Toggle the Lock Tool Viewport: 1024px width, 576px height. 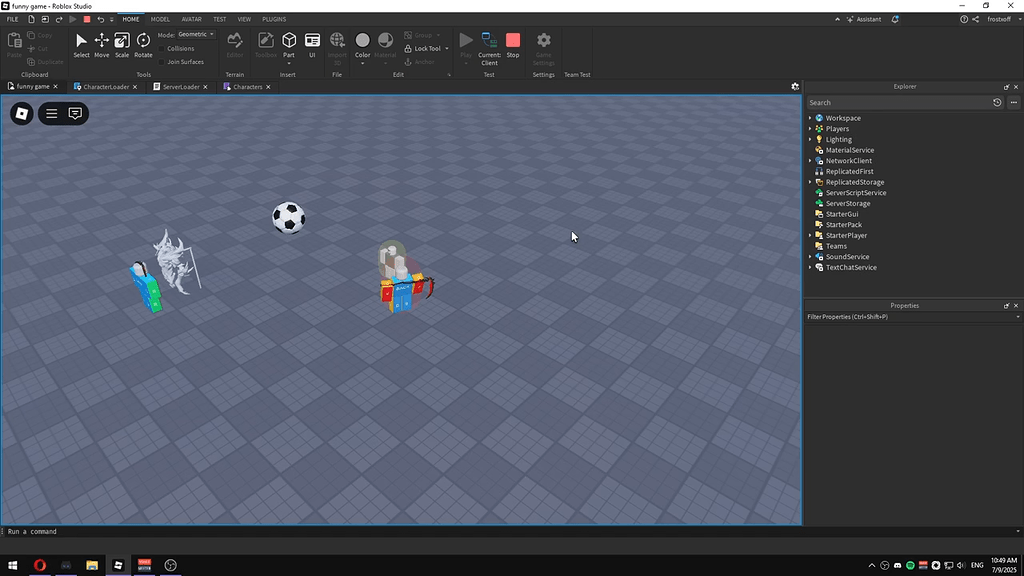(424, 48)
